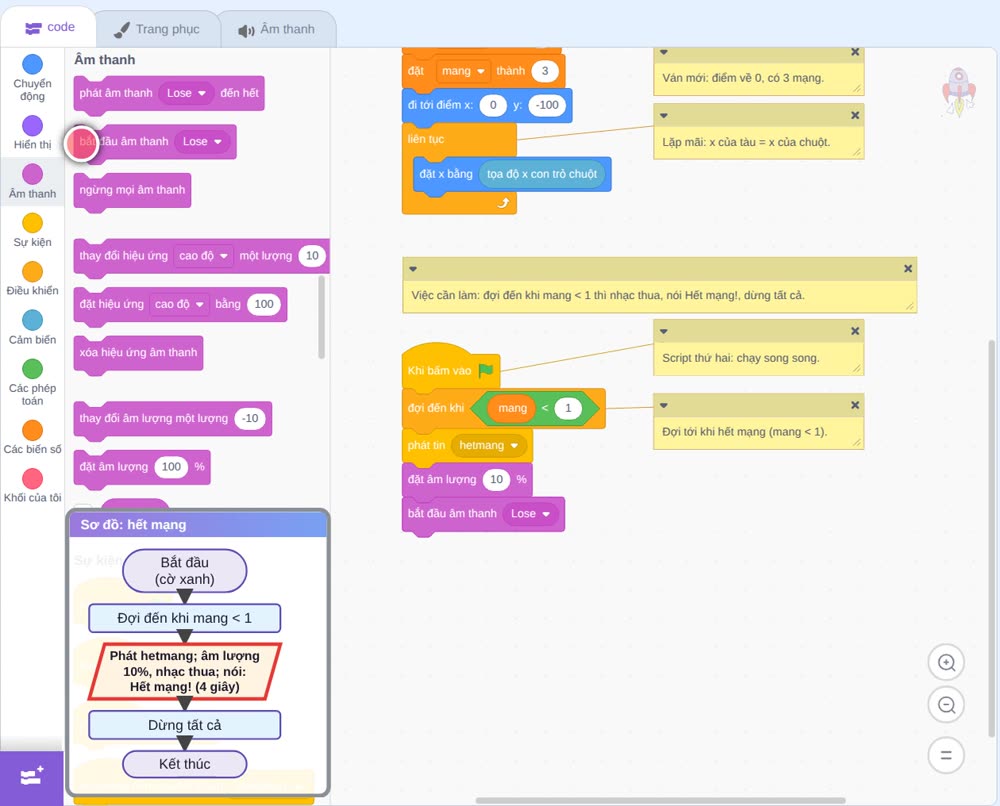This screenshot has width=1000, height=806.
Task: Open the Các phép toán category
Action: pyautogui.click(x=32, y=383)
